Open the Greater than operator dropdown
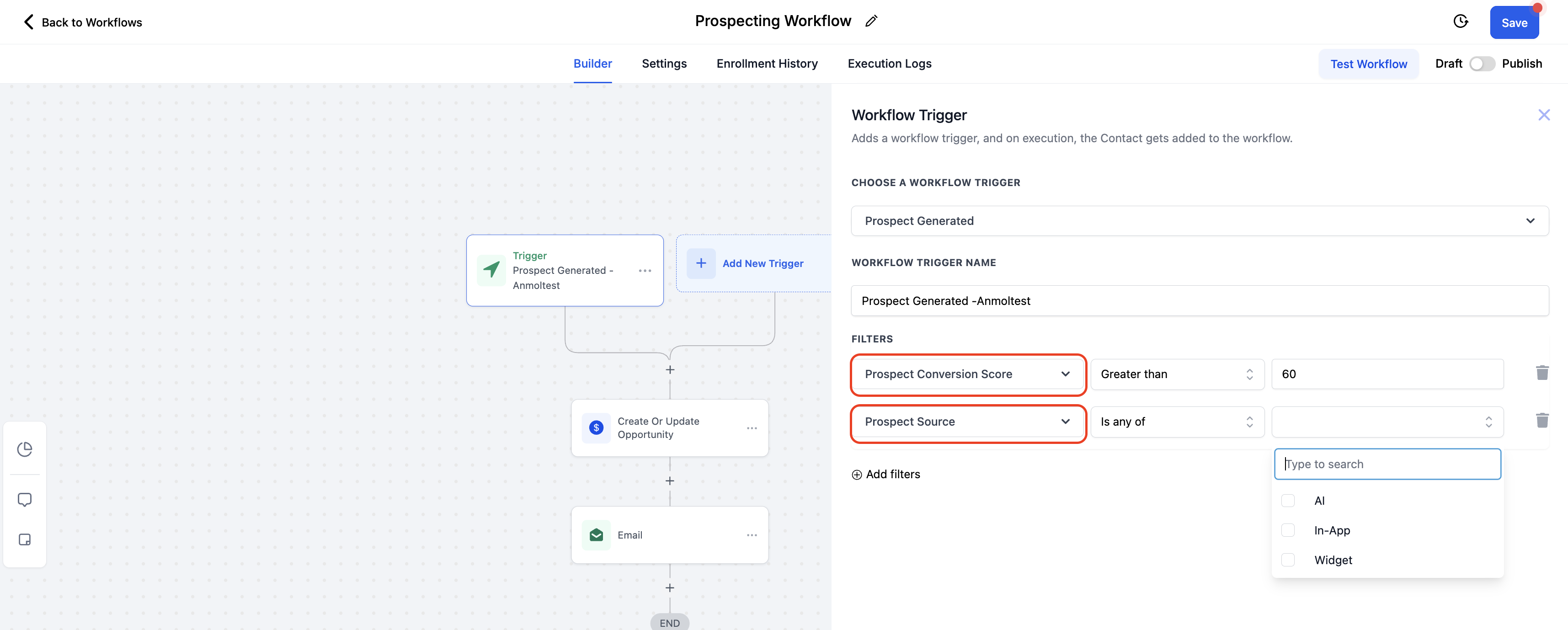The image size is (1568, 630). pyautogui.click(x=1177, y=374)
